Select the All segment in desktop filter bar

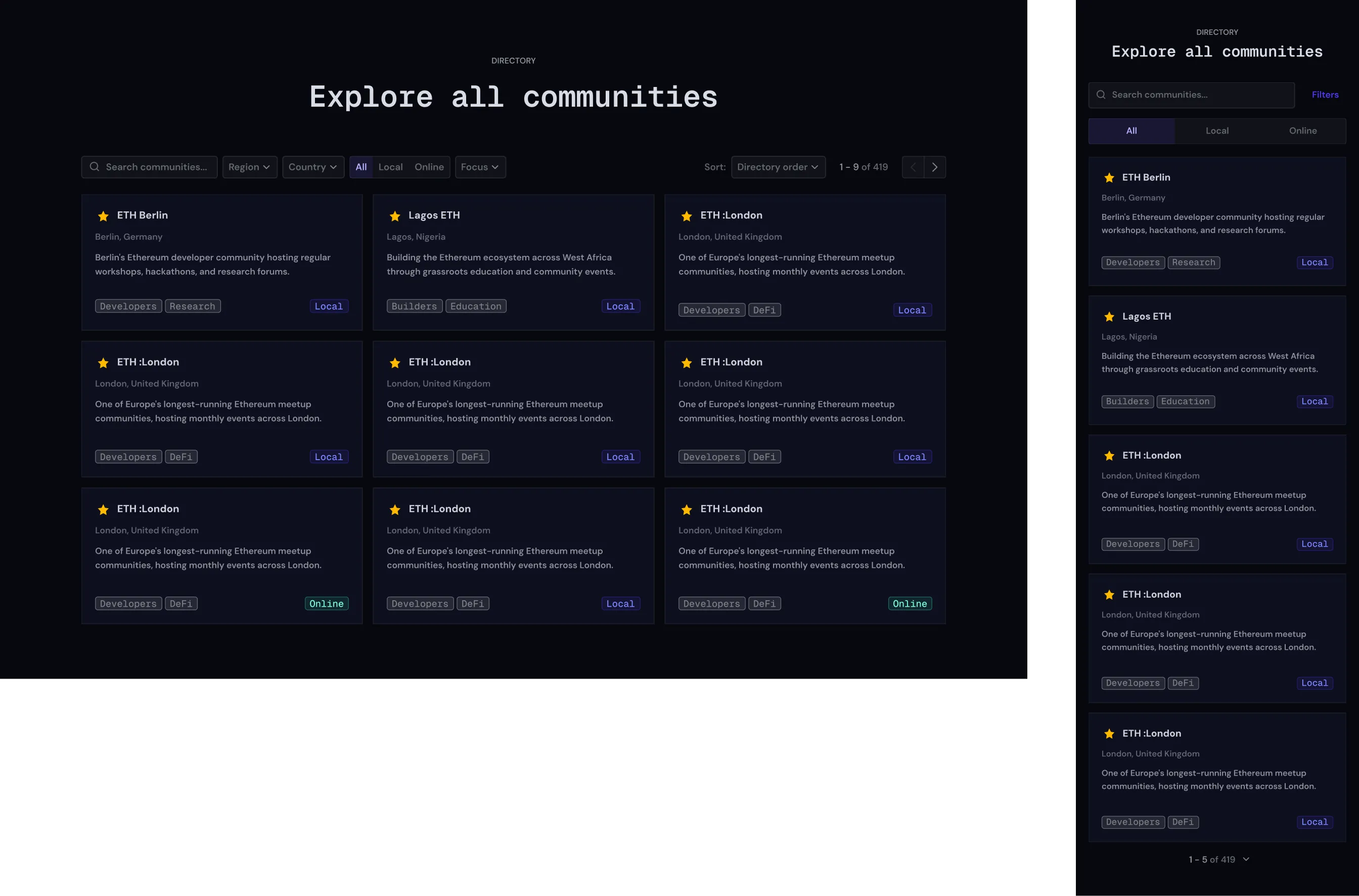pos(361,167)
